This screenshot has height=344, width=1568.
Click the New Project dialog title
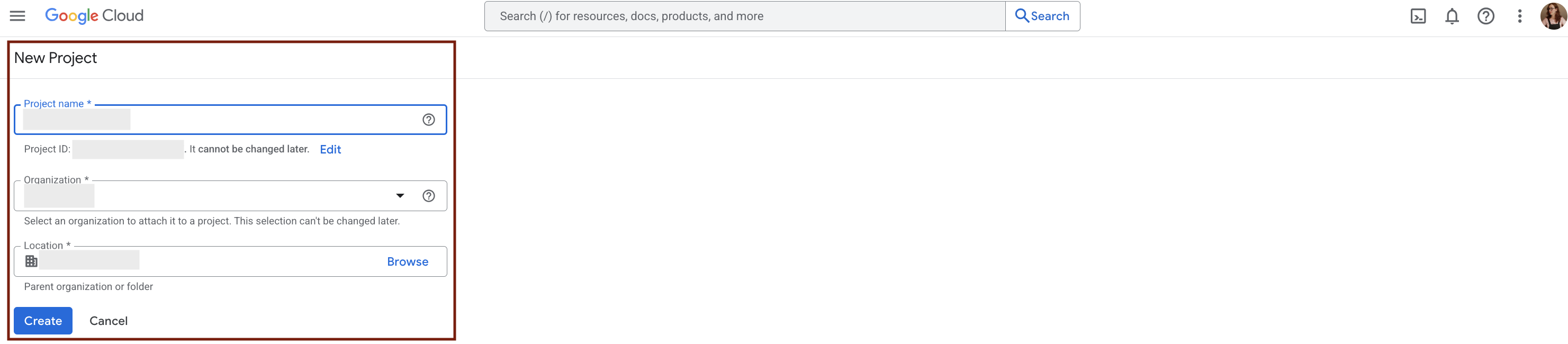coord(55,57)
